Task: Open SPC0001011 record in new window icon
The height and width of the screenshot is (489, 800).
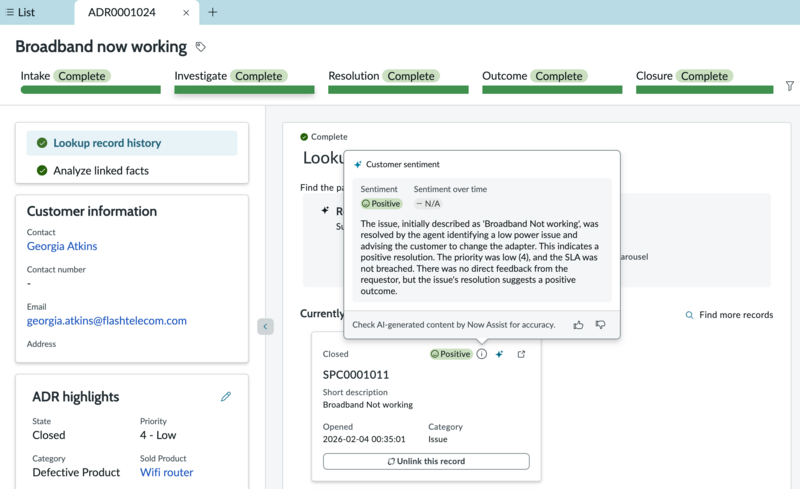Action: pyautogui.click(x=521, y=354)
